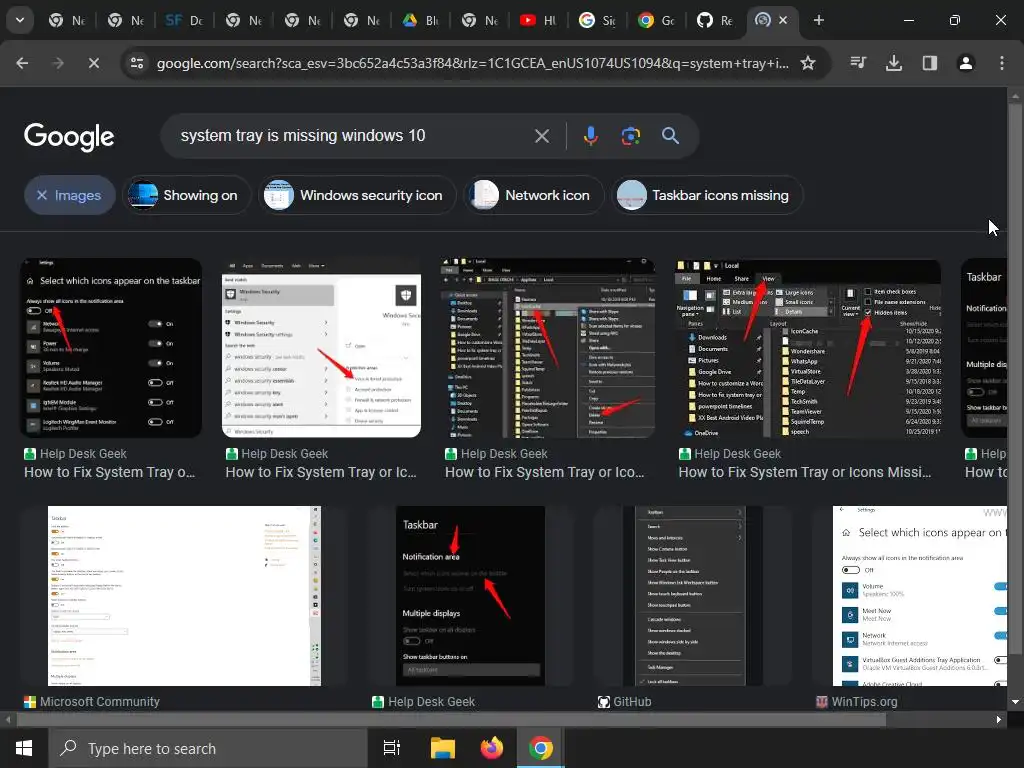This screenshot has width=1024, height=768.
Task: Stop loading the page
Action: tap(94, 63)
